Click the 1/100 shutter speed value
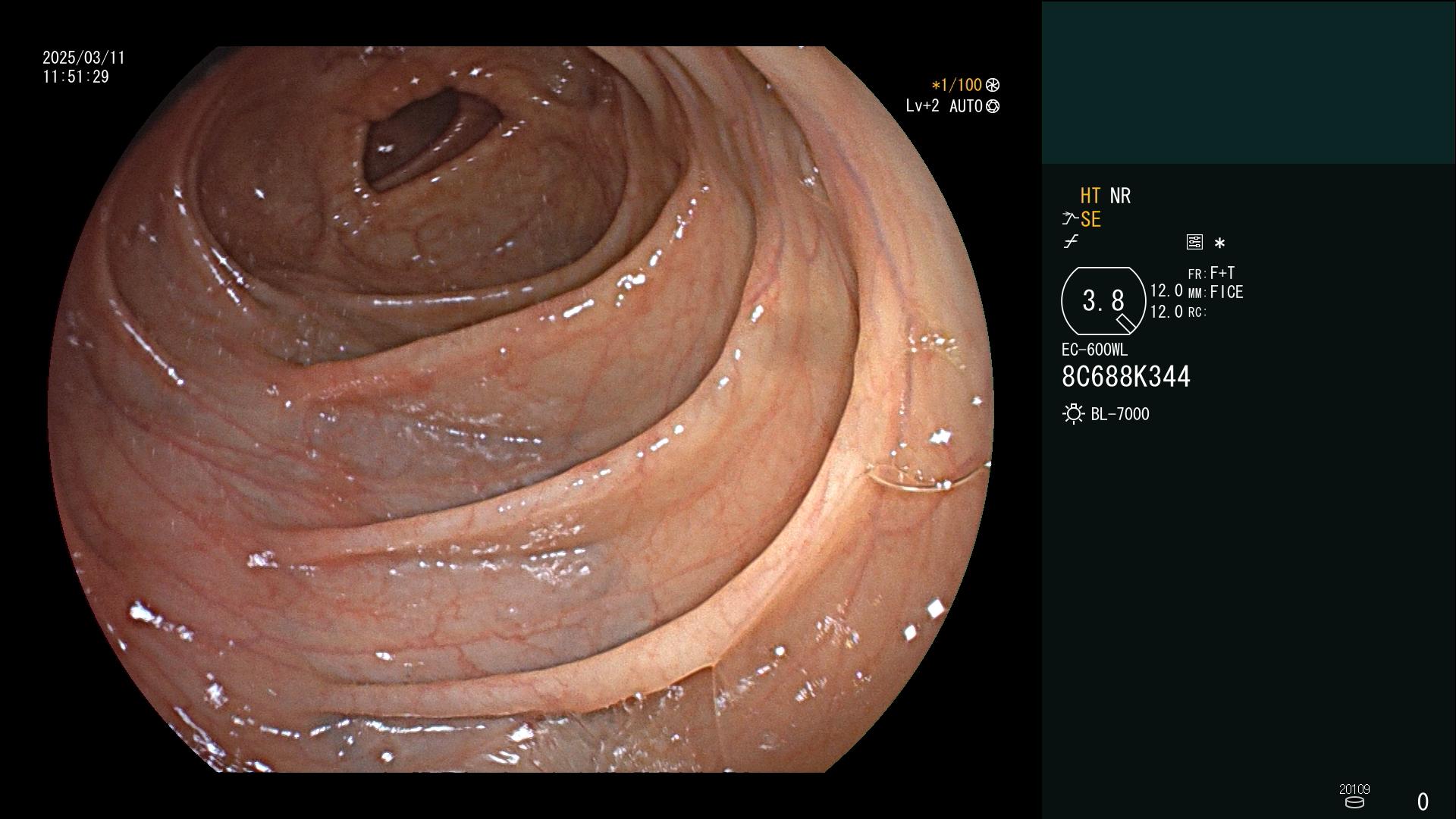 956,85
